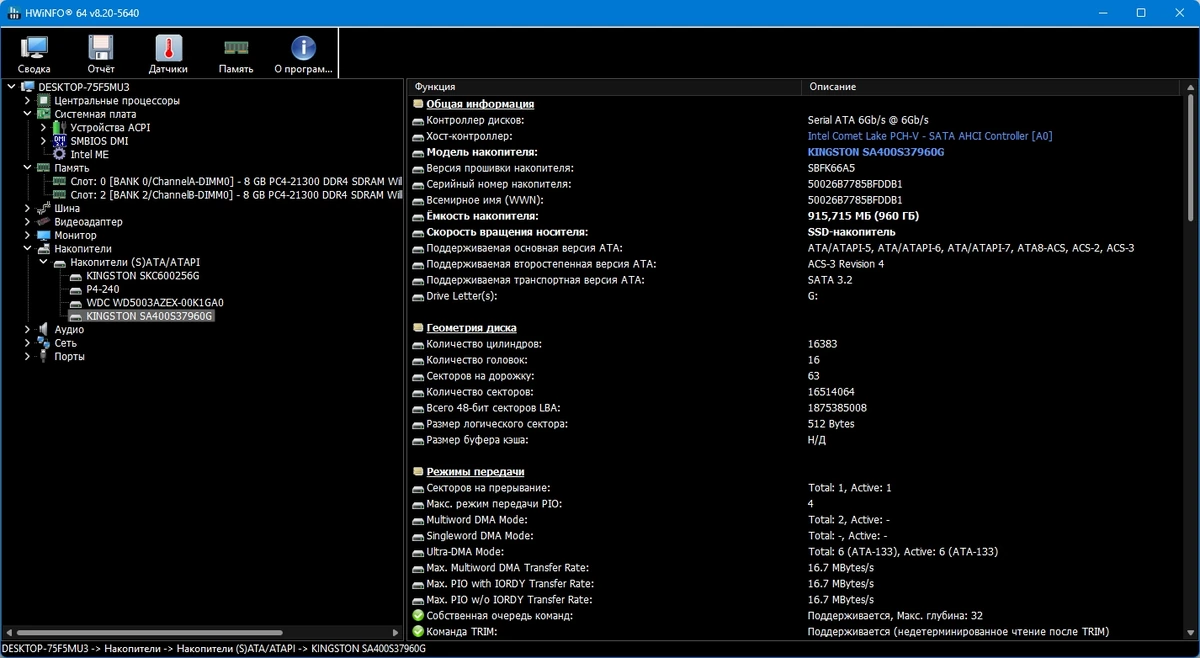This screenshot has width=1200, height=658.
Task: Expand the SMBIOS DMI node
Action: (43, 141)
